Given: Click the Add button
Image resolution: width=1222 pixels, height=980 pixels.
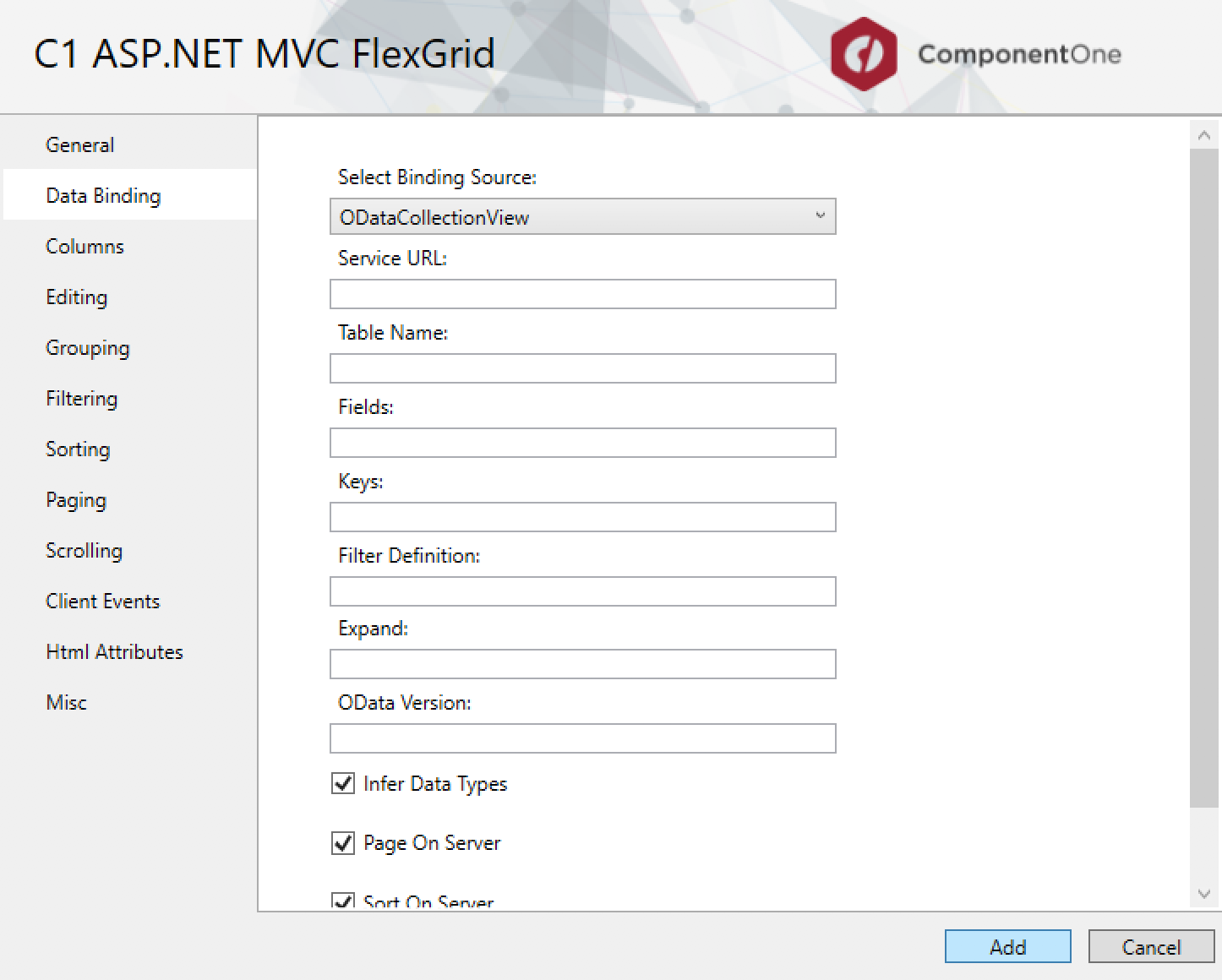Looking at the screenshot, I should 1007,946.
